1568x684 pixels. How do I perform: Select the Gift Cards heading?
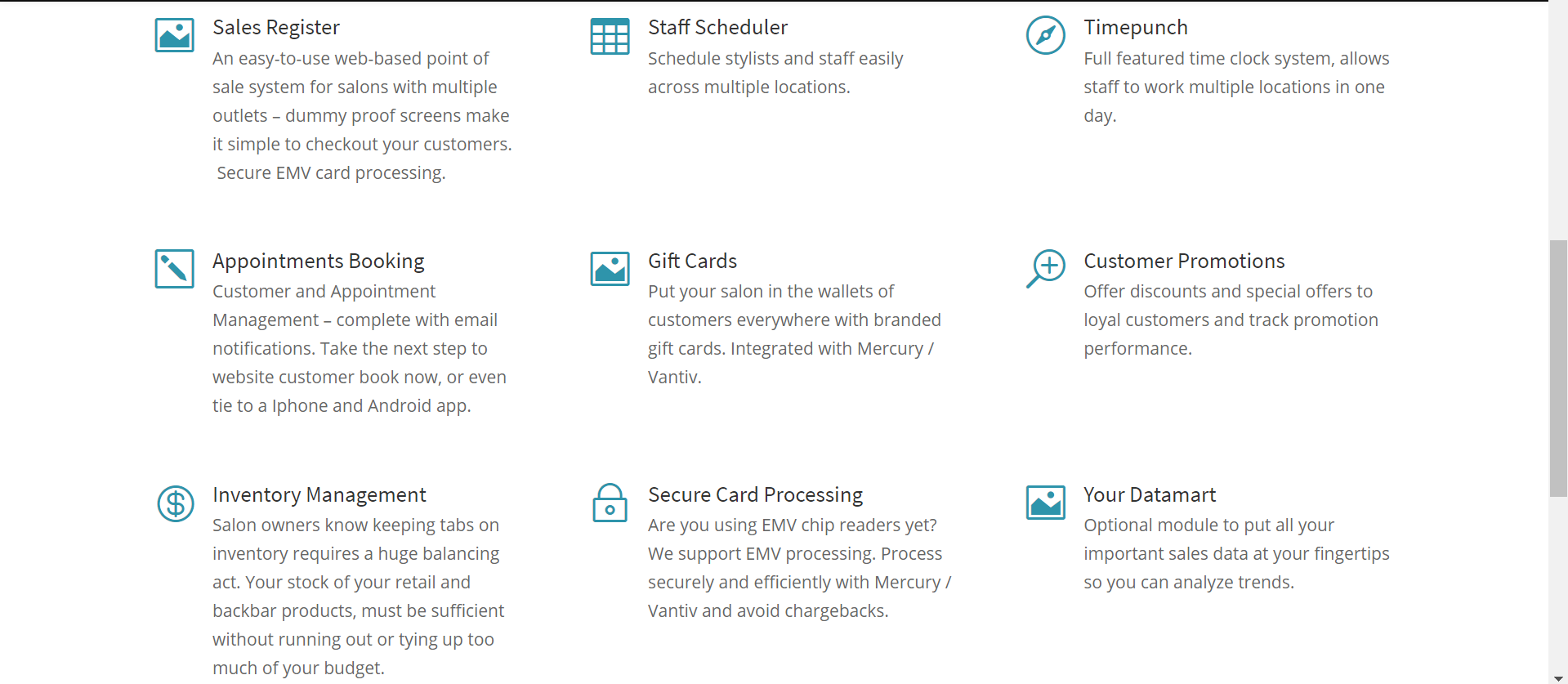(692, 261)
